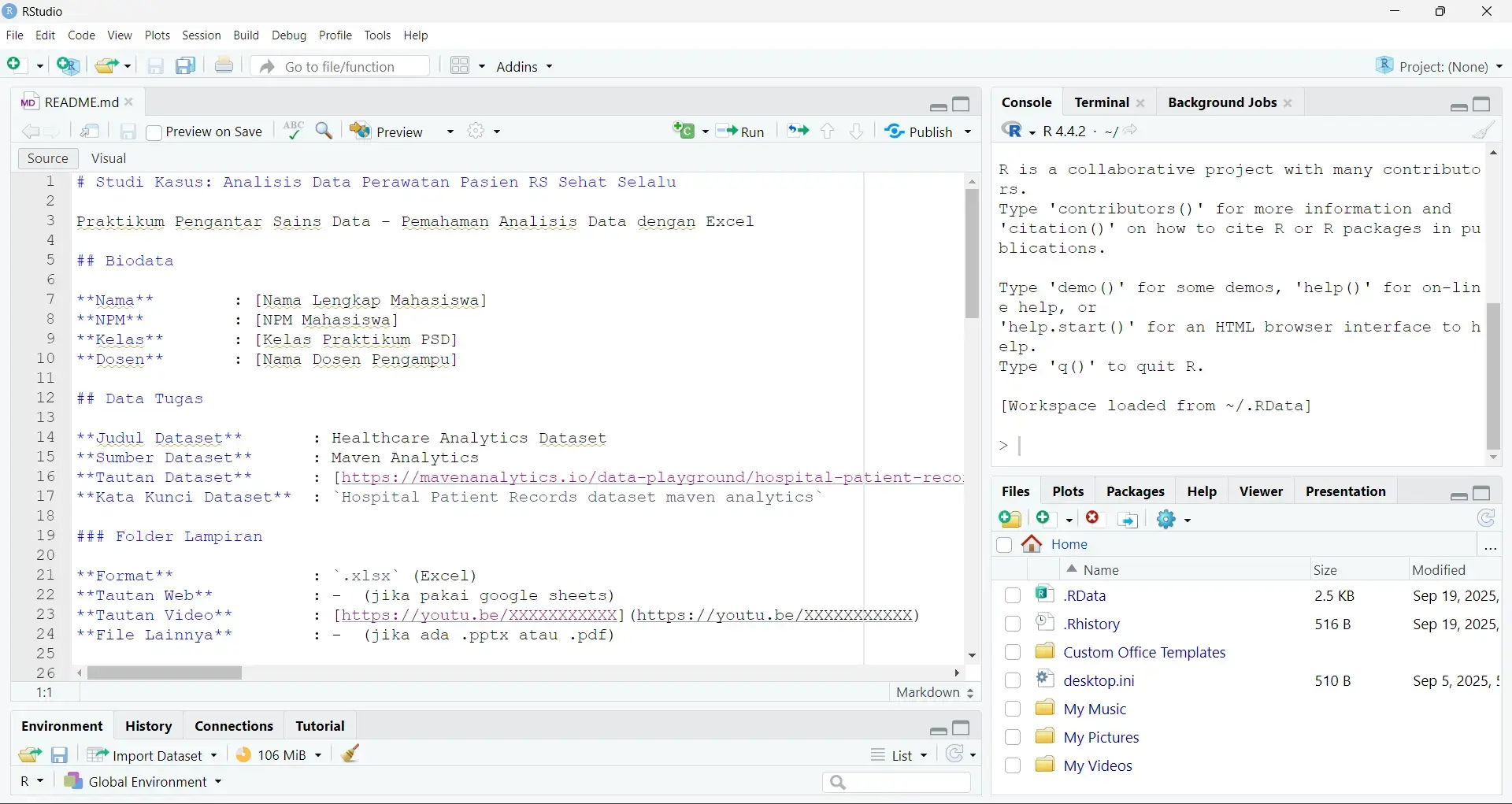The image size is (1512, 804).
Task: Publish the README.md document
Action: point(928,132)
